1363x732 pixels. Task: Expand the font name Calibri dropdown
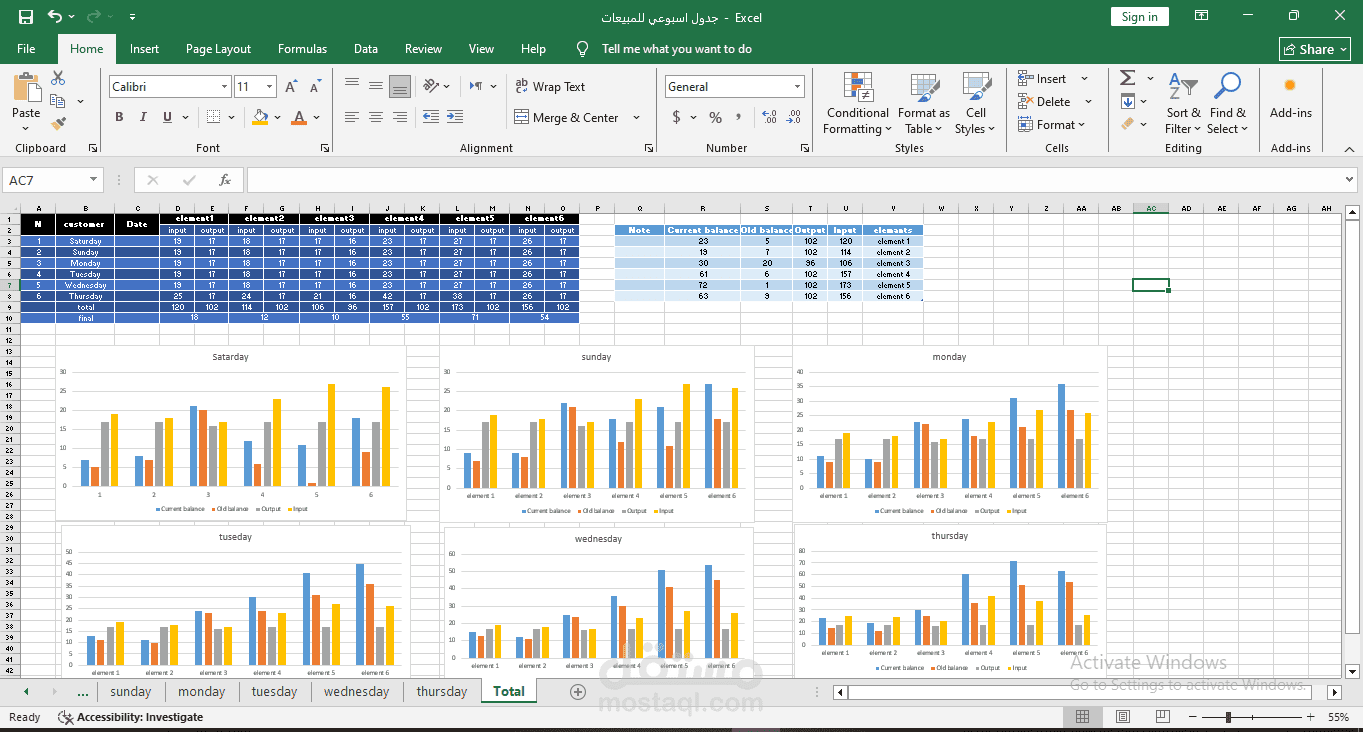pyautogui.click(x=224, y=87)
